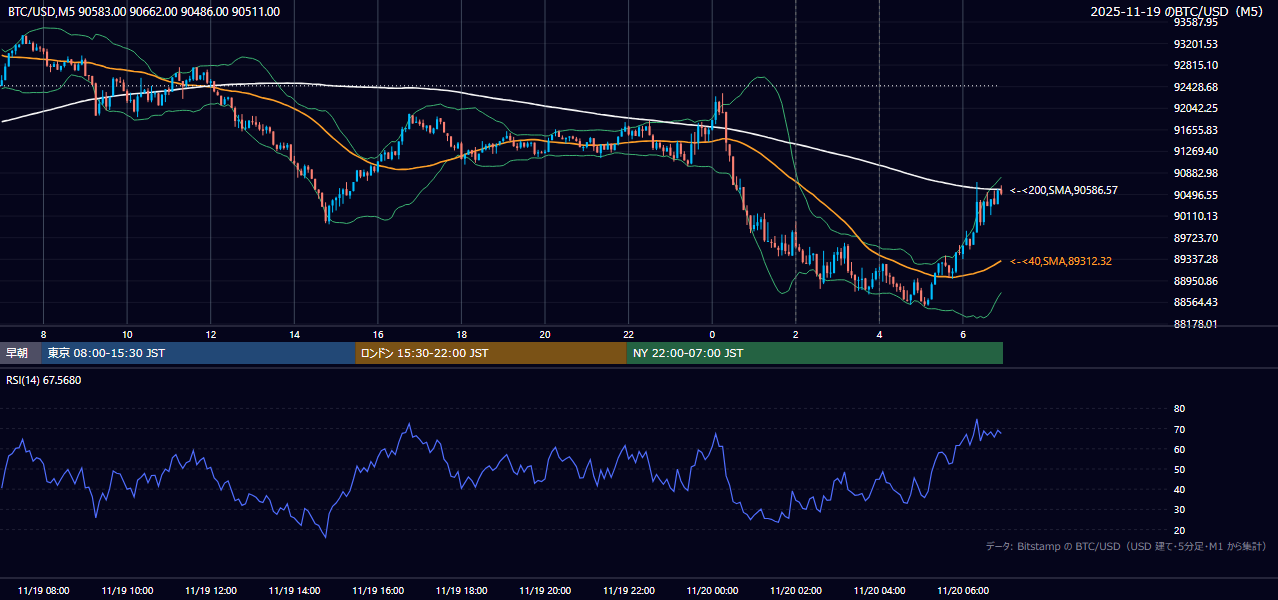Click the 11/19 20:00 date label

[545, 591]
